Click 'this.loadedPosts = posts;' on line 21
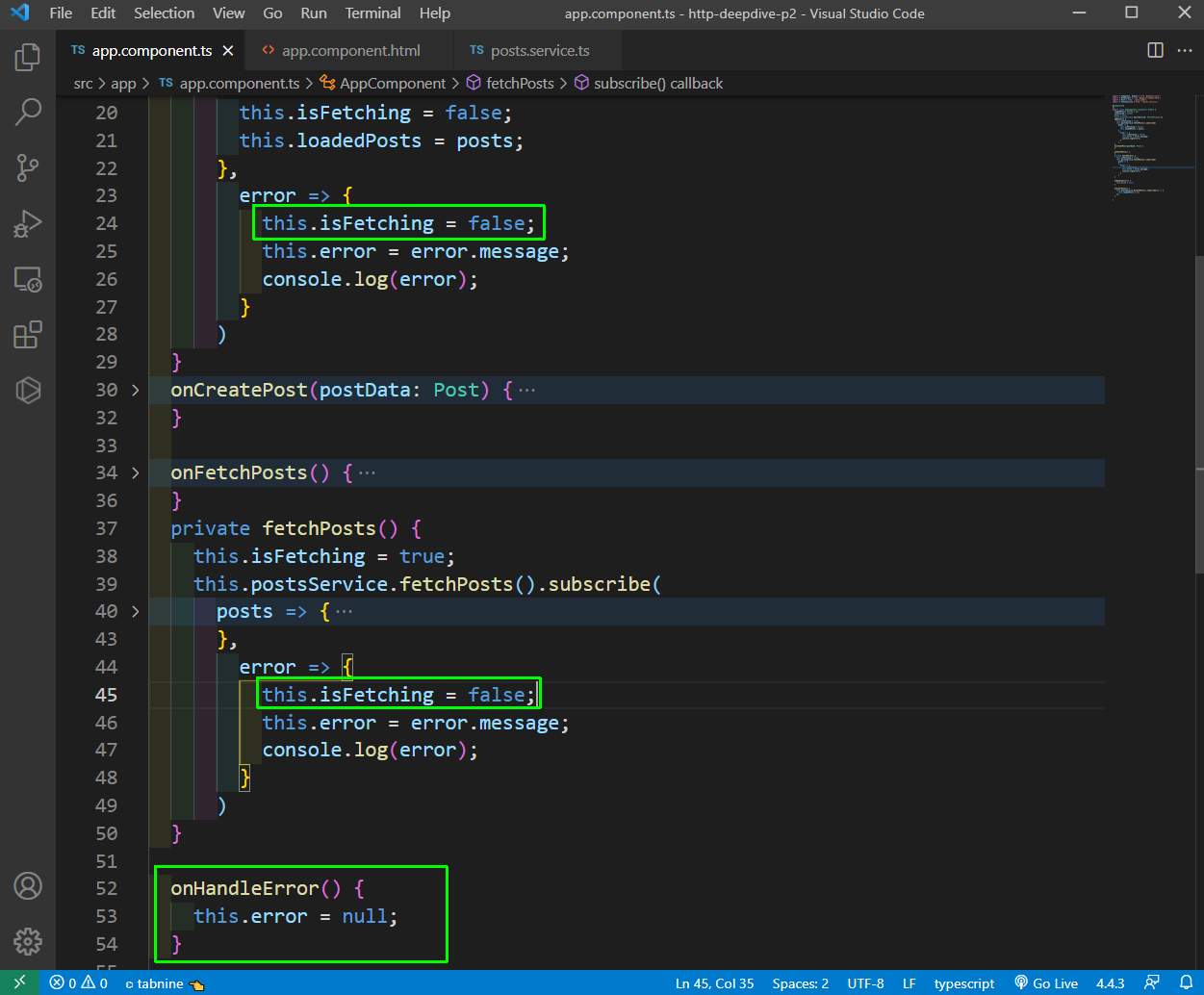This screenshot has height=995, width=1204. [x=381, y=140]
